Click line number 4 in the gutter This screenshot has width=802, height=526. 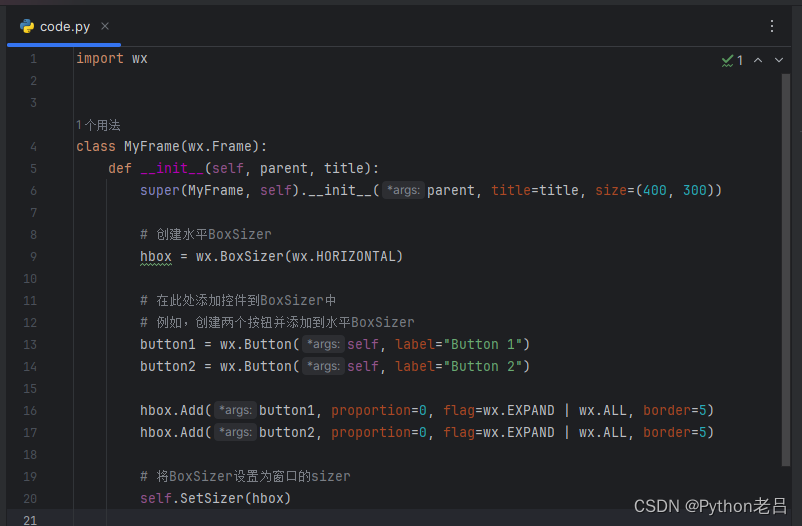pyautogui.click(x=33, y=147)
